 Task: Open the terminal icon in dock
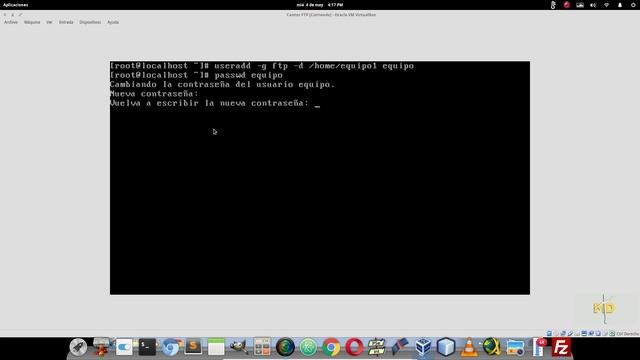pos(147,347)
